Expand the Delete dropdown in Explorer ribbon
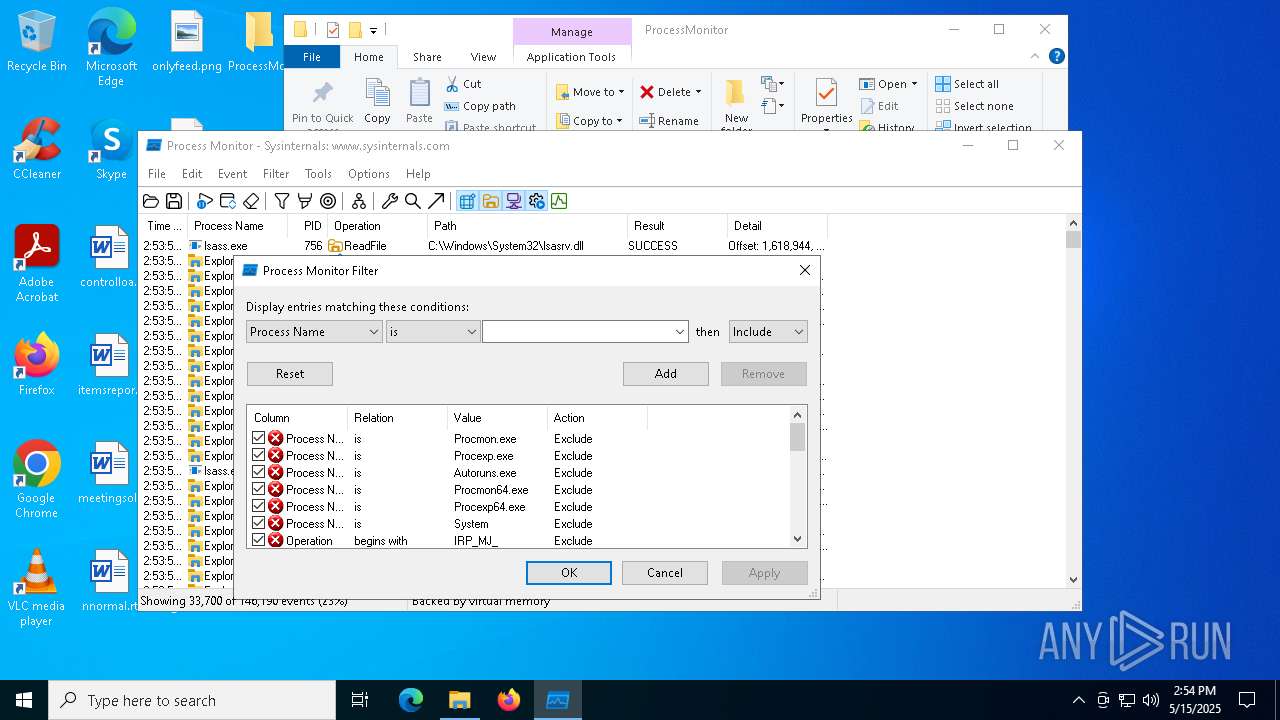The height and width of the screenshot is (720, 1280). [x=698, y=92]
